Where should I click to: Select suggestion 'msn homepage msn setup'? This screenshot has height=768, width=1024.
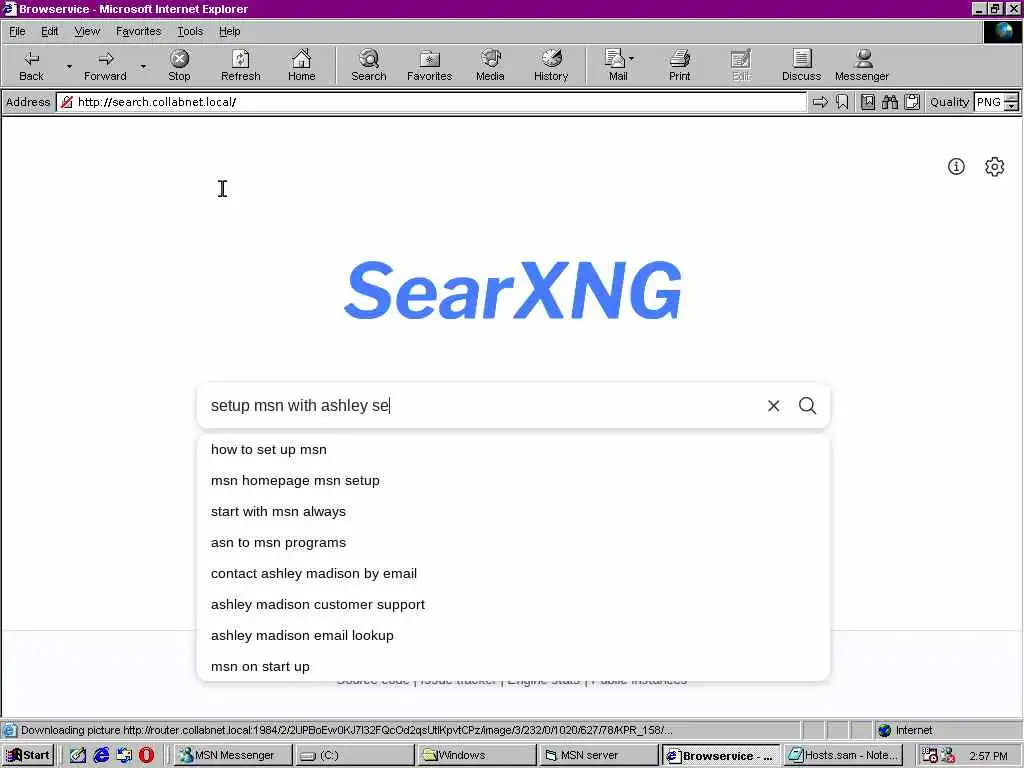(x=513, y=481)
